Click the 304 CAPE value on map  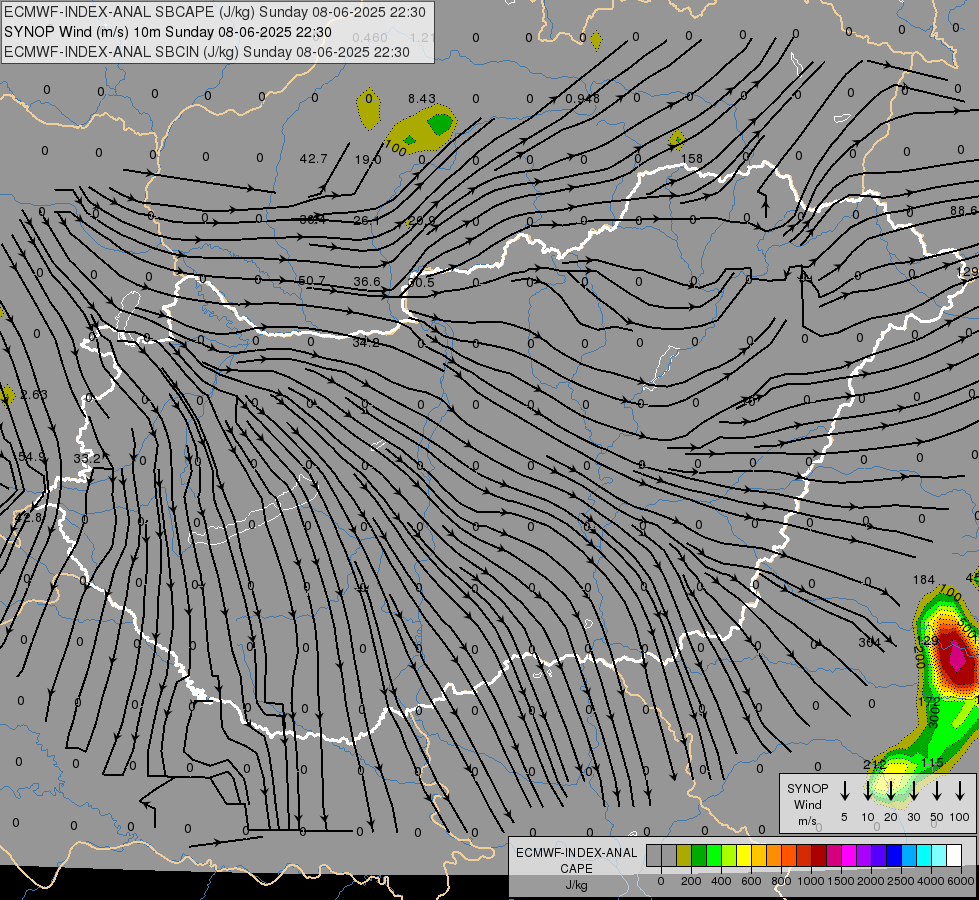[x=869, y=642]
